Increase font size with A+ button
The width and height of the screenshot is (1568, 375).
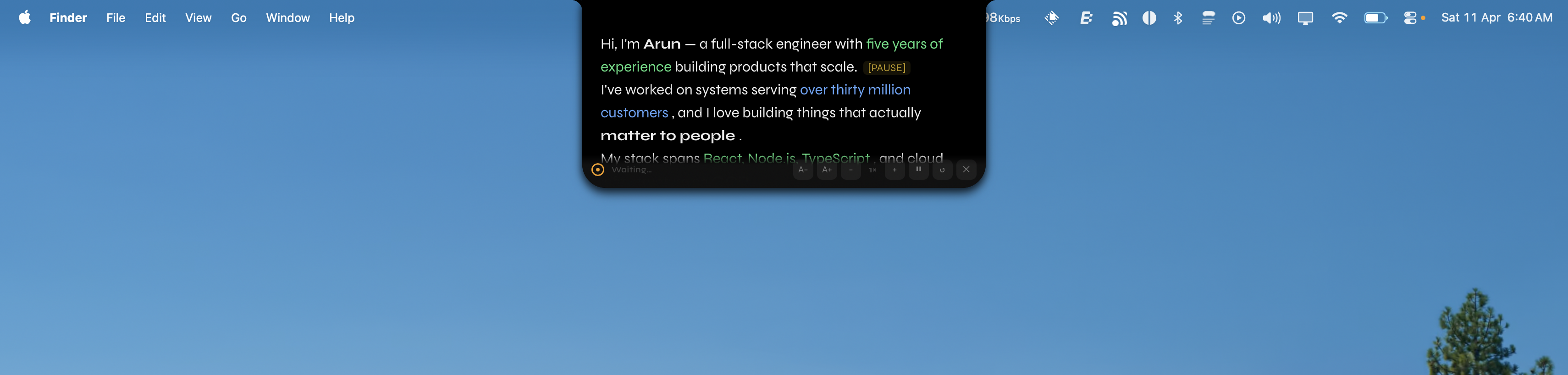tap(827, 170)
